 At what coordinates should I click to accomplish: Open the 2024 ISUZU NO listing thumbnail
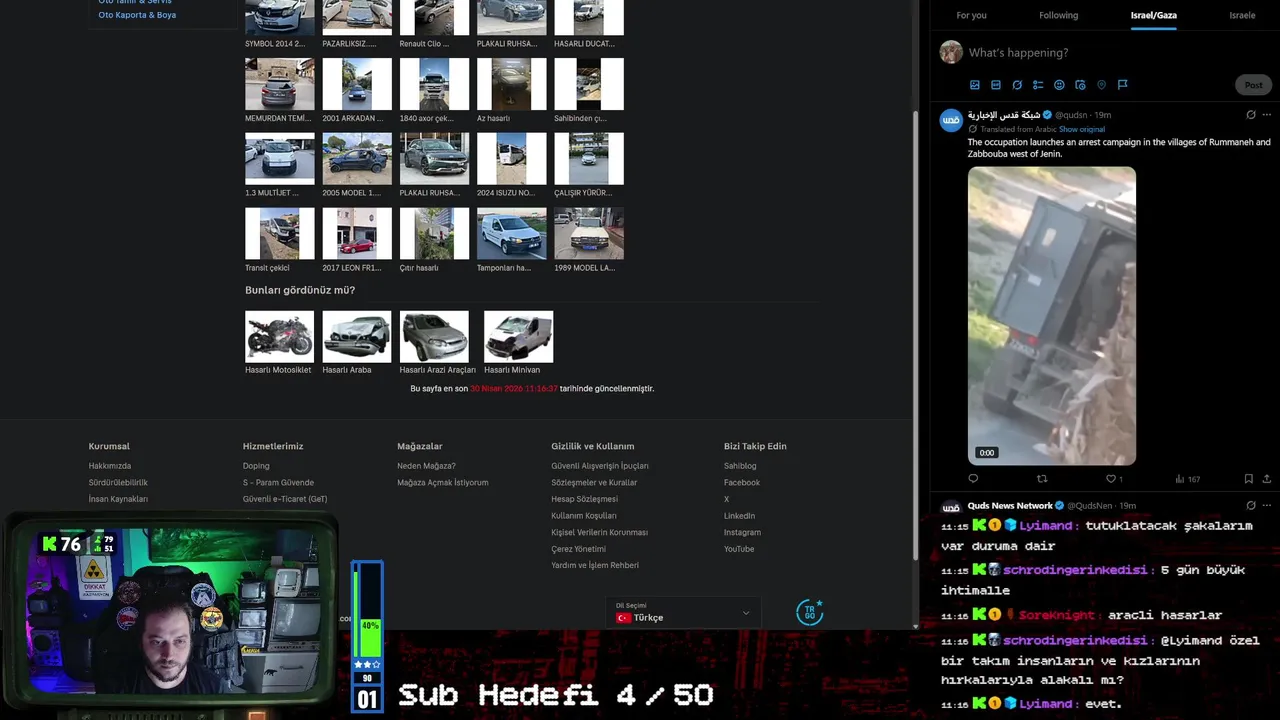tap(512, 159)
